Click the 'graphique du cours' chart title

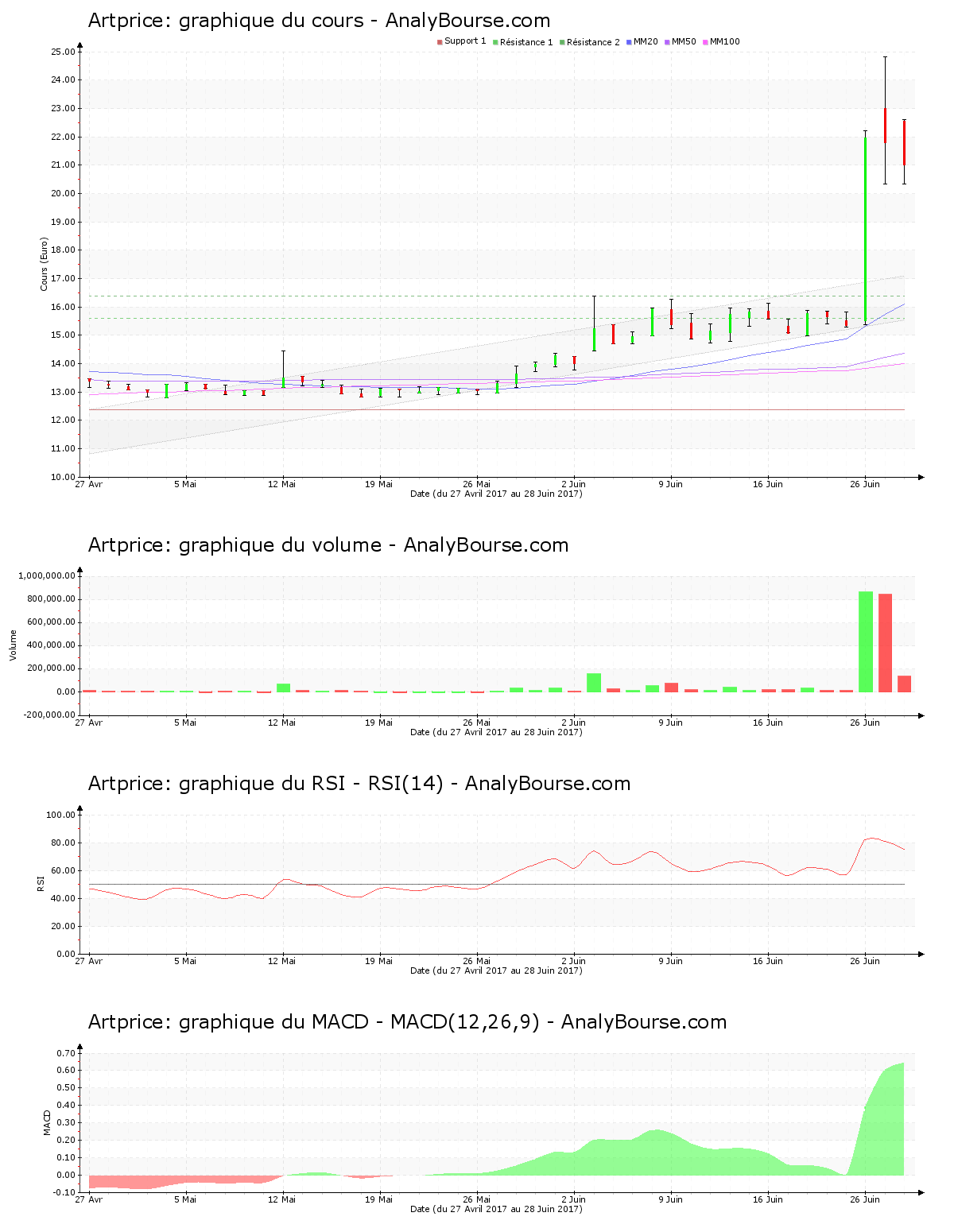[x=319, y=21]
